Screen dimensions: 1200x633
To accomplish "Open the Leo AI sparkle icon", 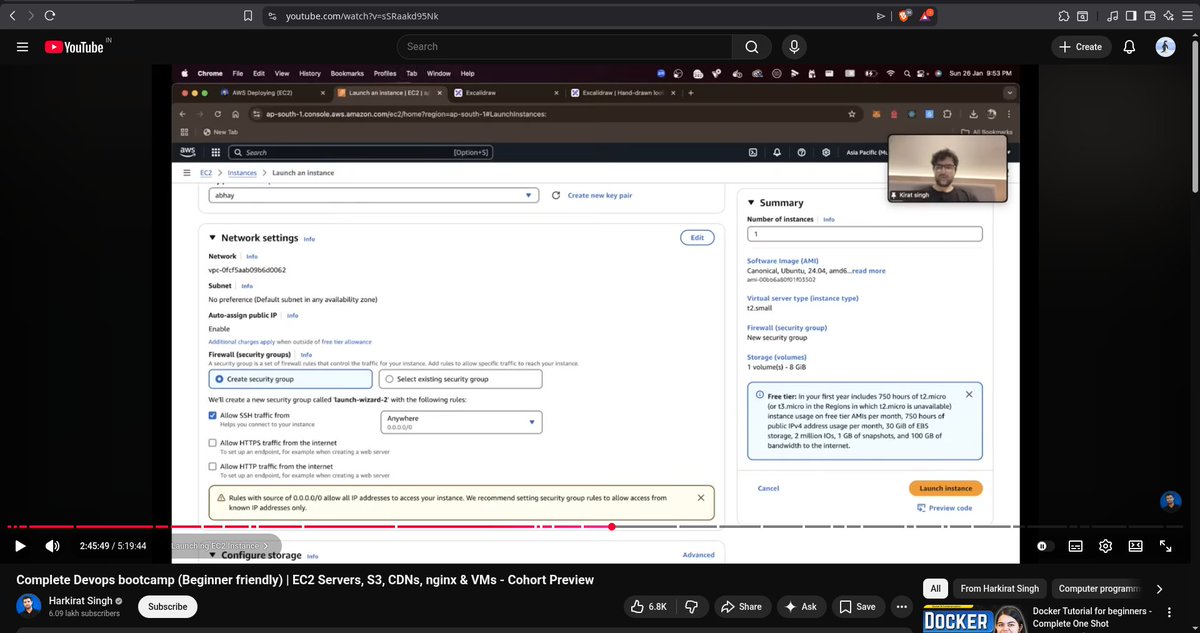I will (1167, 15).
